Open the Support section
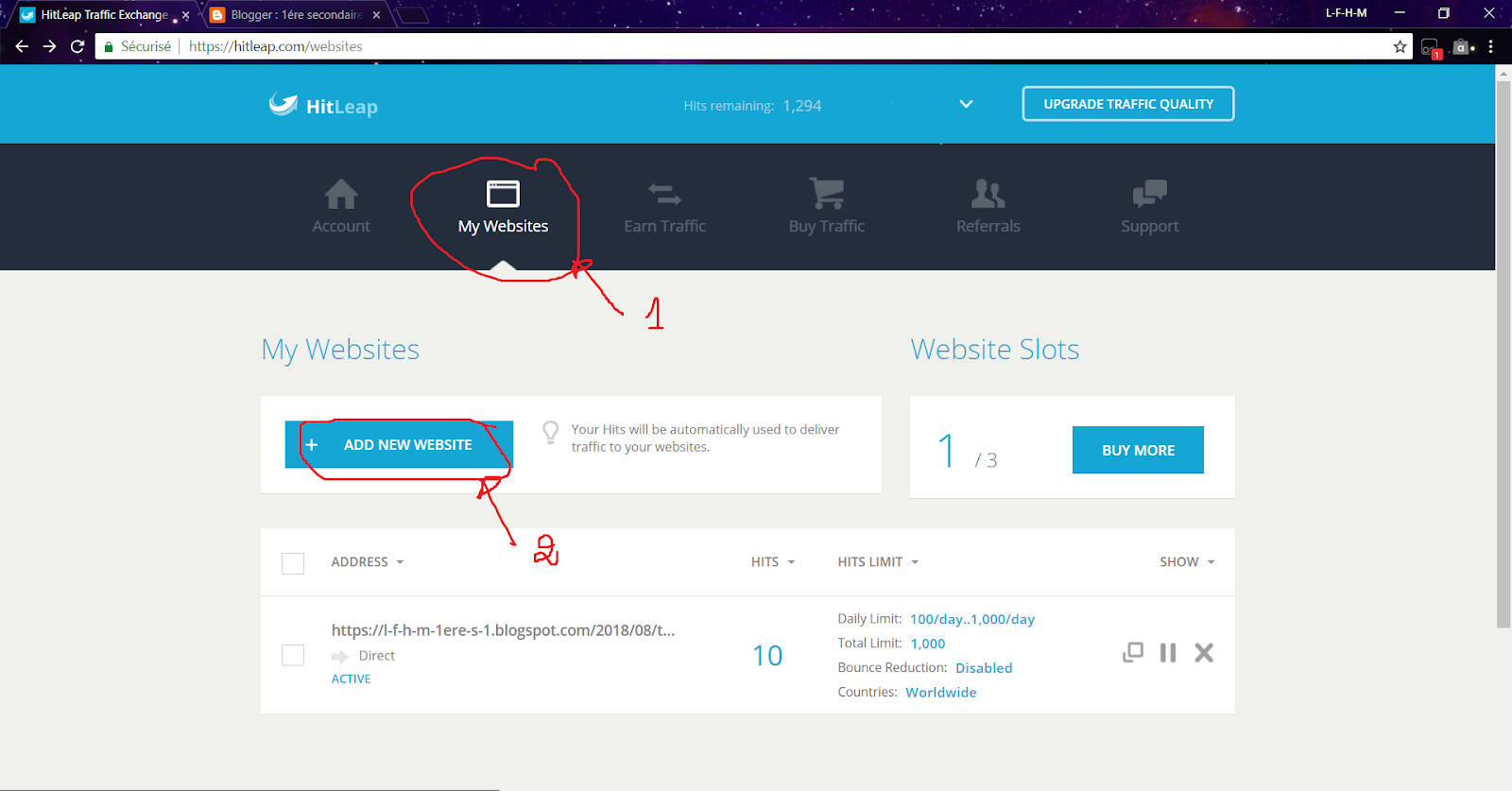This screenshot has width=1512, height=791. click(x=1150, y=206)
